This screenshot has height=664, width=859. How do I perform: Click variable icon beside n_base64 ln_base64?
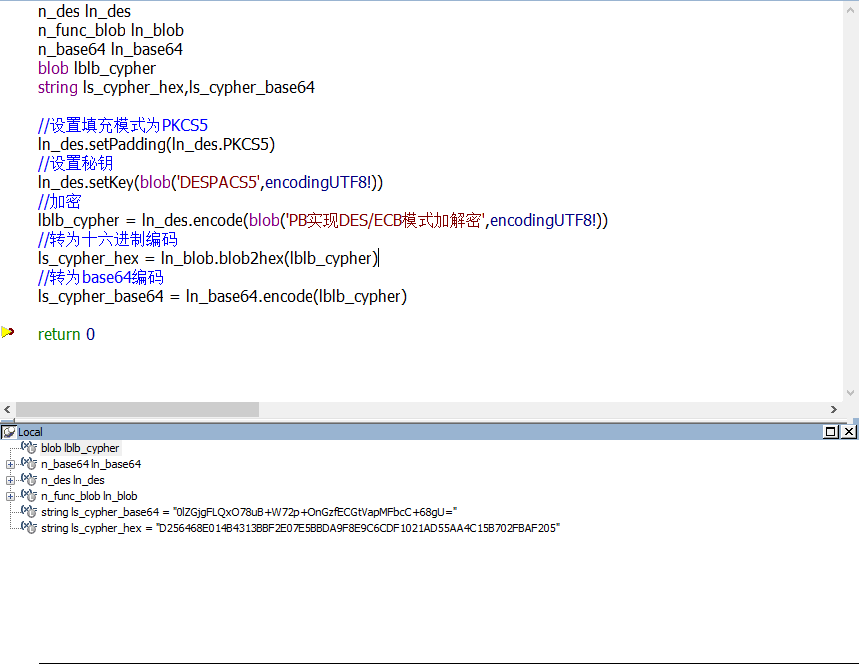point(29,463)
